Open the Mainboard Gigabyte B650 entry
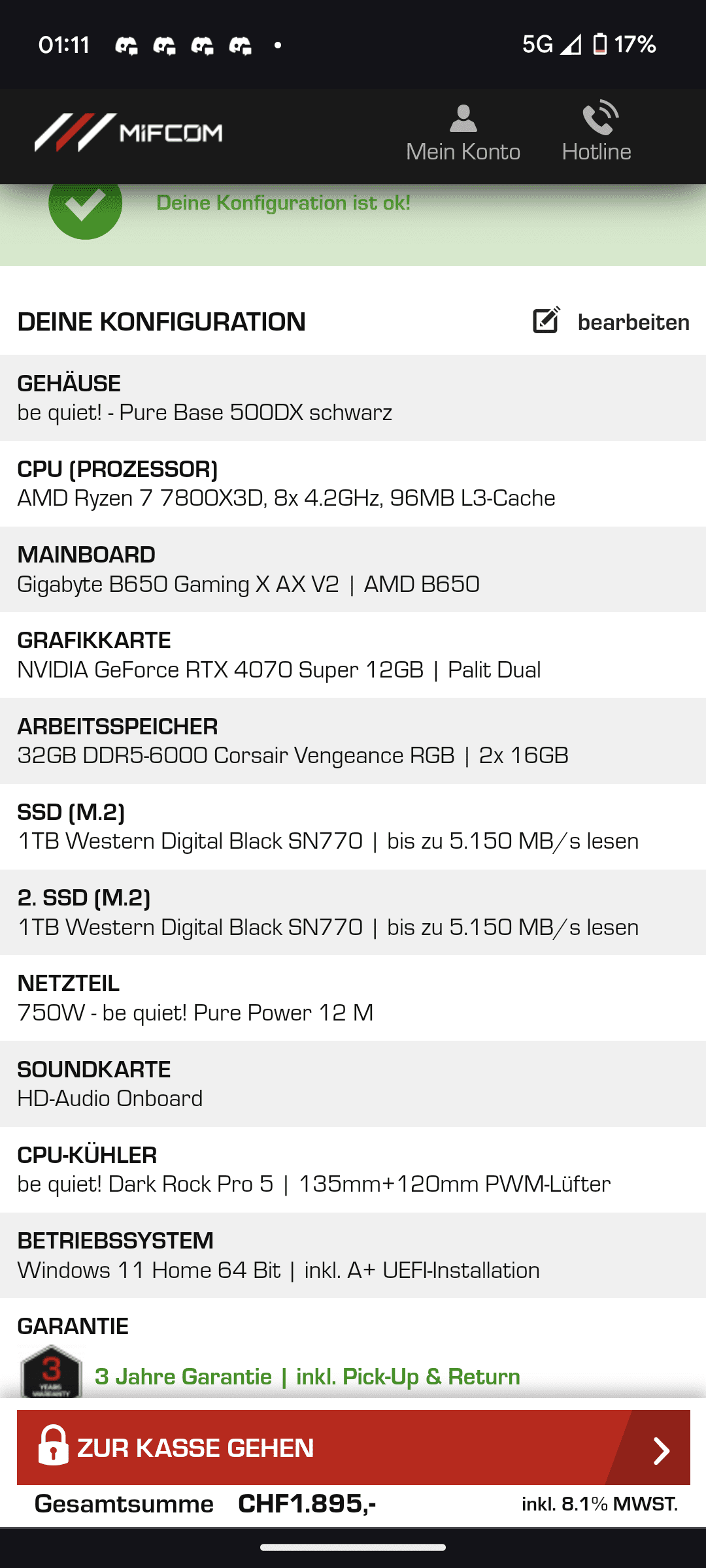 (x=353, y=570)
